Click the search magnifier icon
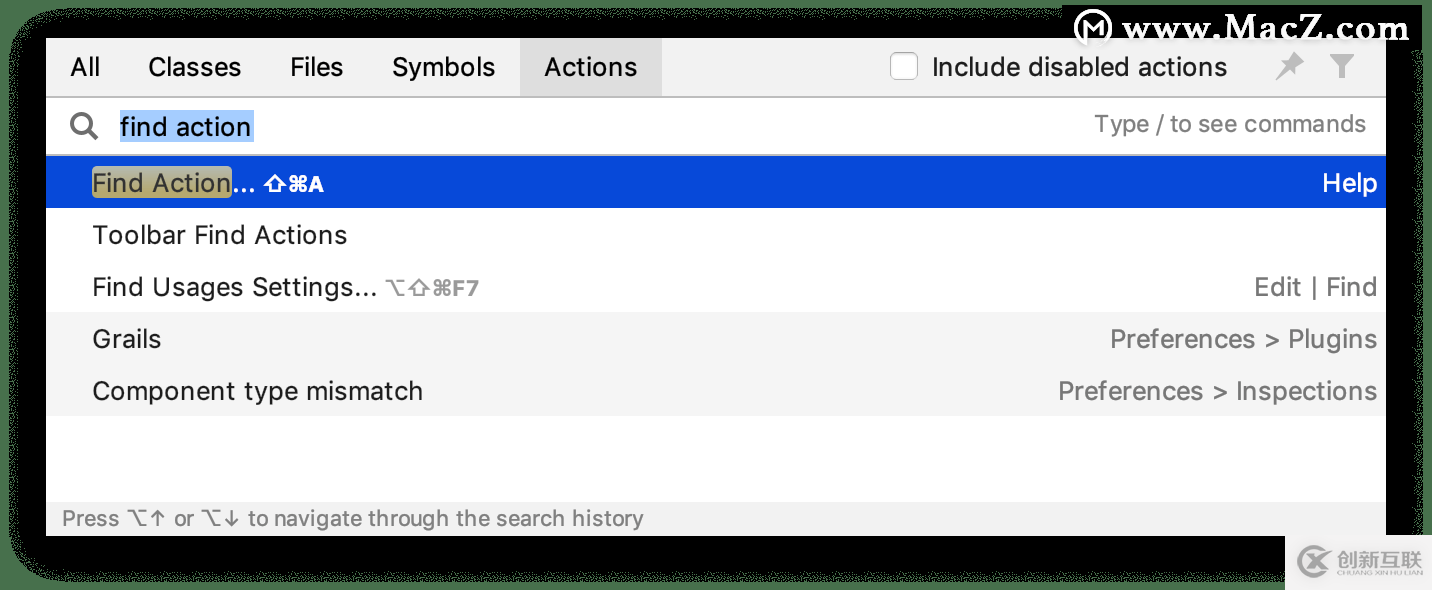 point(83,126)
